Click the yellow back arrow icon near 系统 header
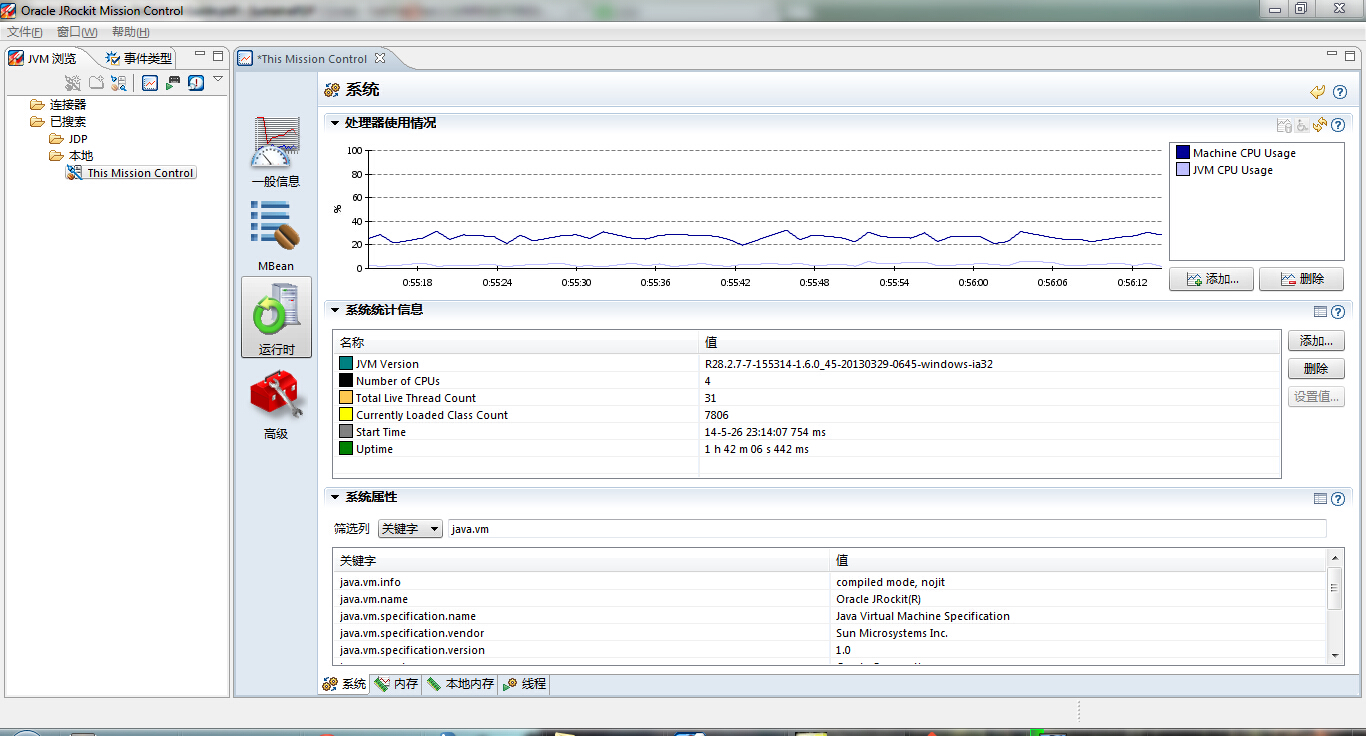Image resolution: width=1366 pixels, height=736 pixels. click(1318, 92)
